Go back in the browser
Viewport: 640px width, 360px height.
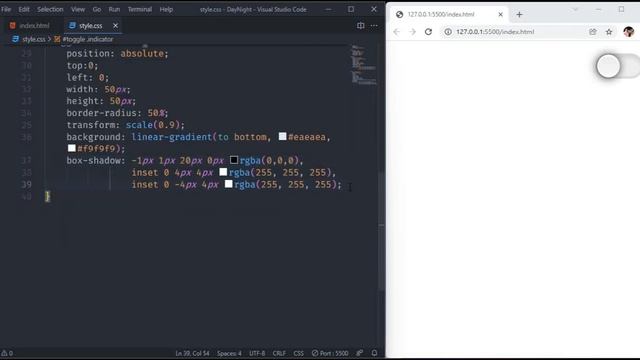397,32
